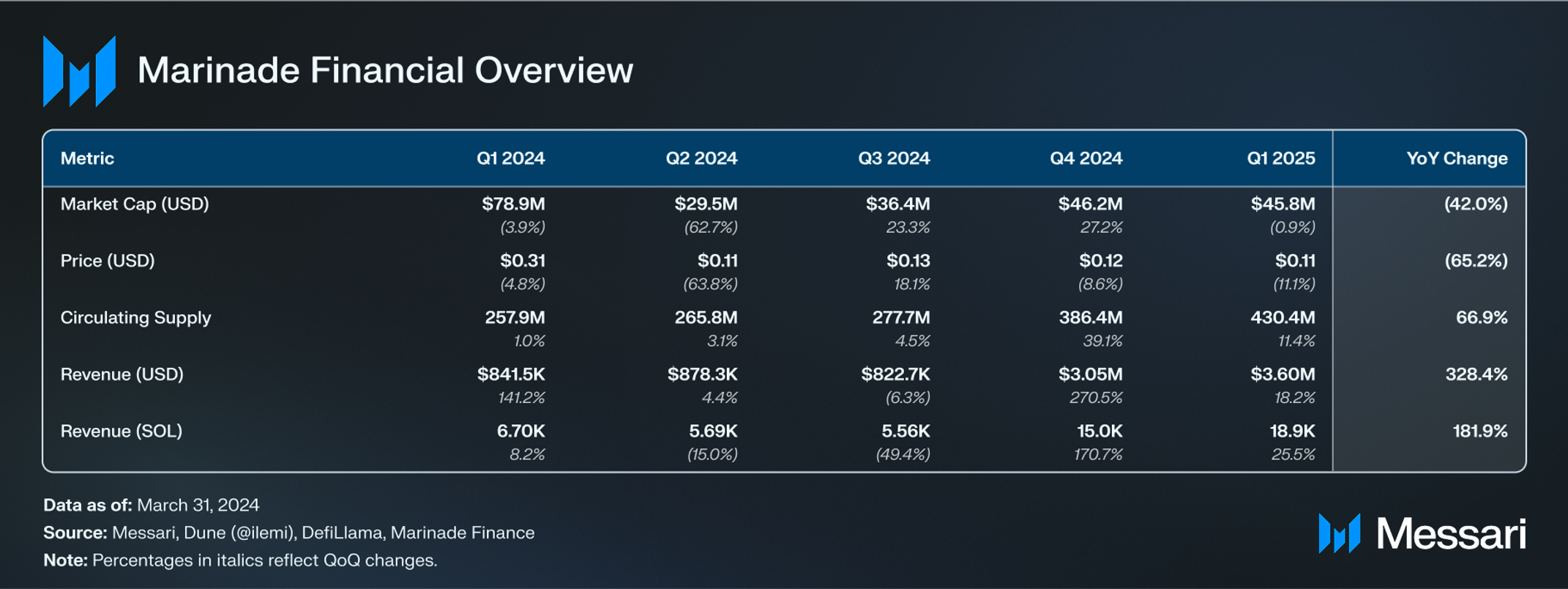Click the '$45.8M' market cap value
This screenshot has height=589, width=1568.
point(1283,204)
